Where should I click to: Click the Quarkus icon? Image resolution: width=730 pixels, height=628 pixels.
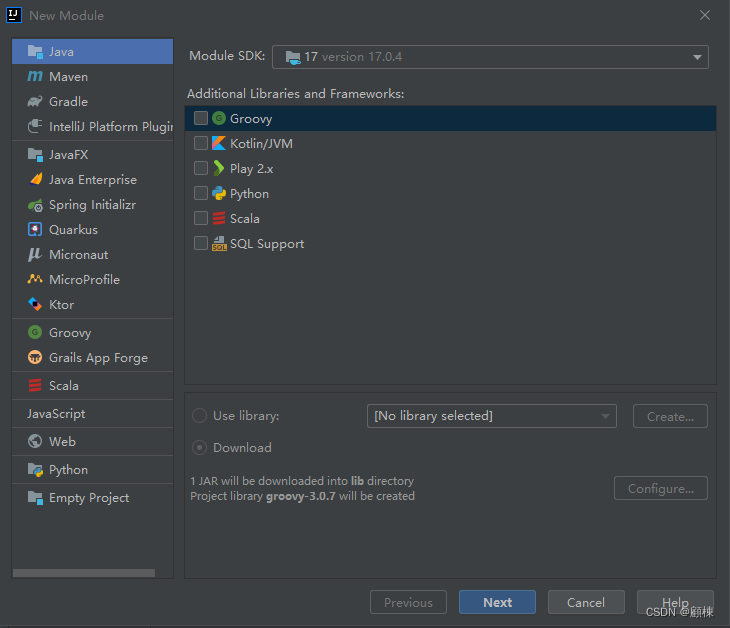point(35,230)
